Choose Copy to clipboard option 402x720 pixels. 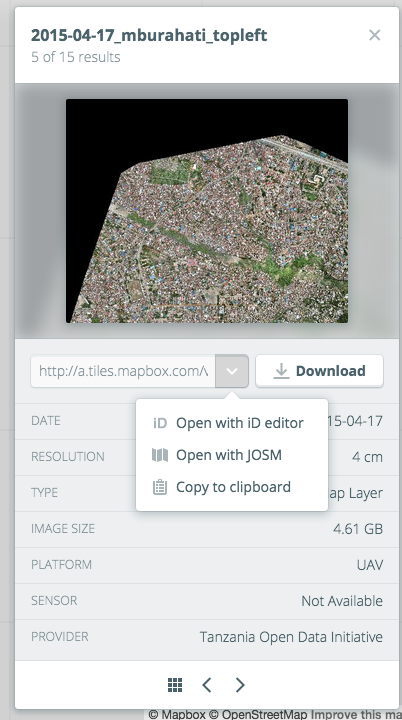coord(232,487)
